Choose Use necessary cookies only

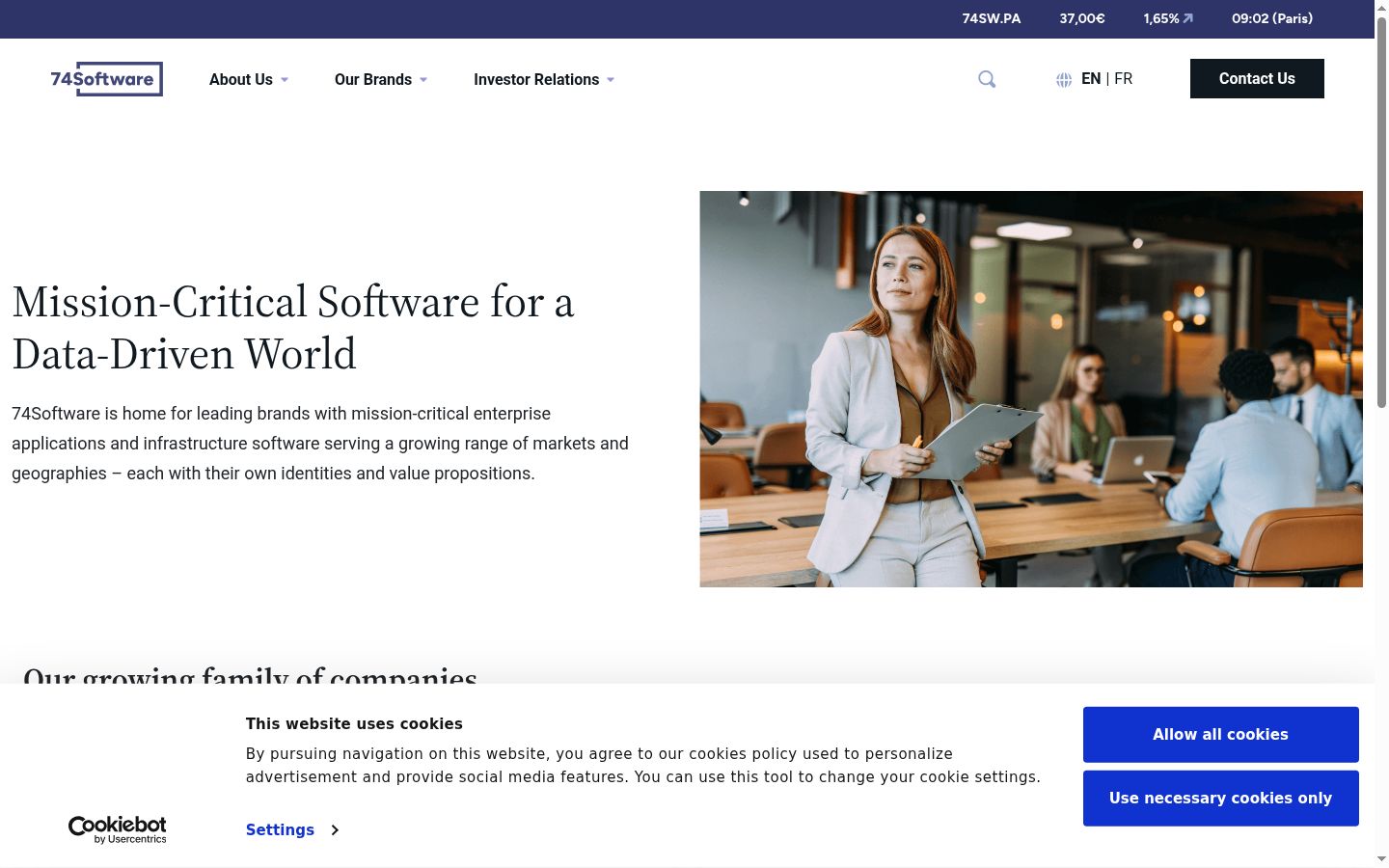1221,799
